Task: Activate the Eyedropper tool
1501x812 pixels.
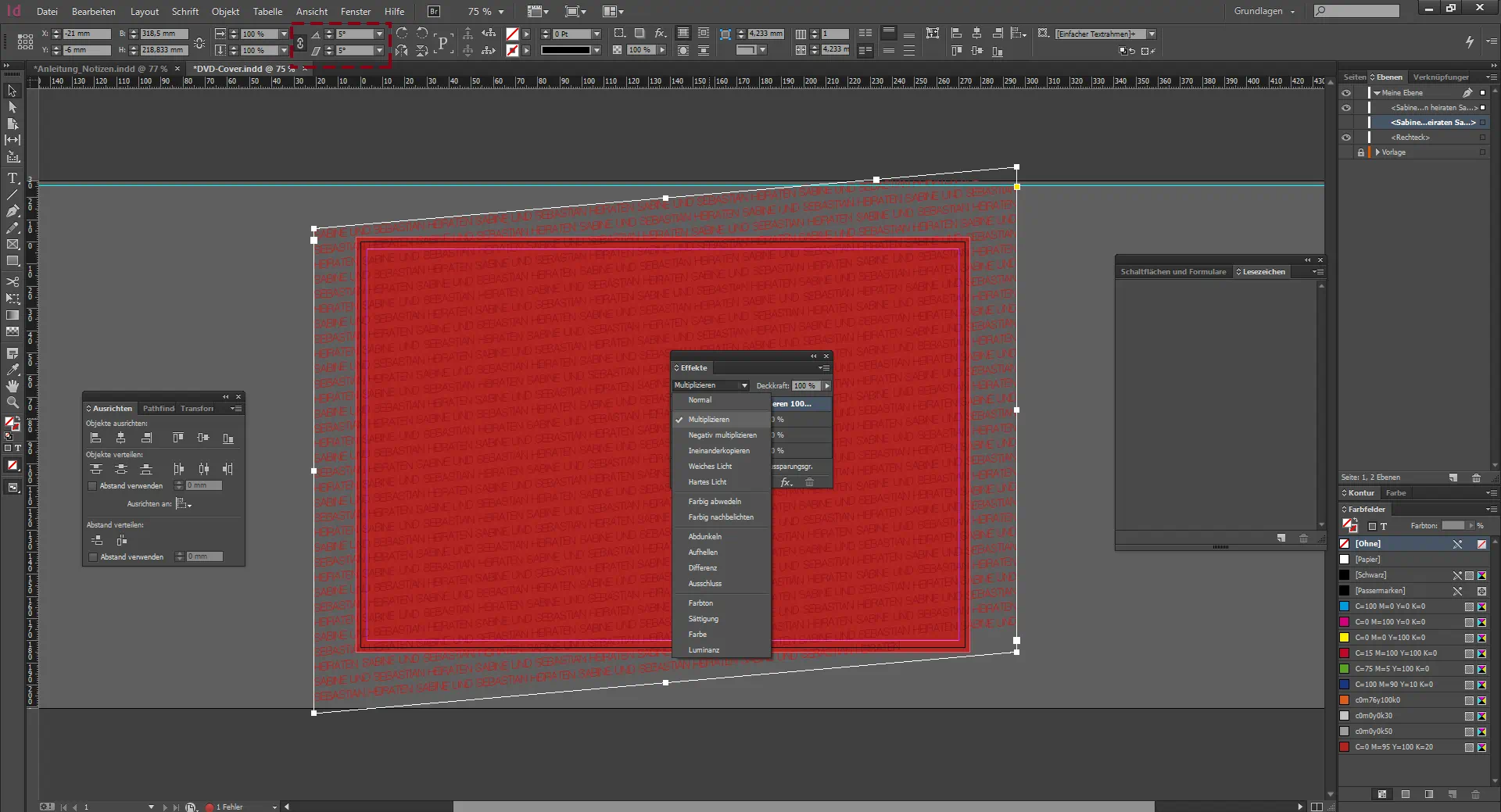Action: (13, 370)
